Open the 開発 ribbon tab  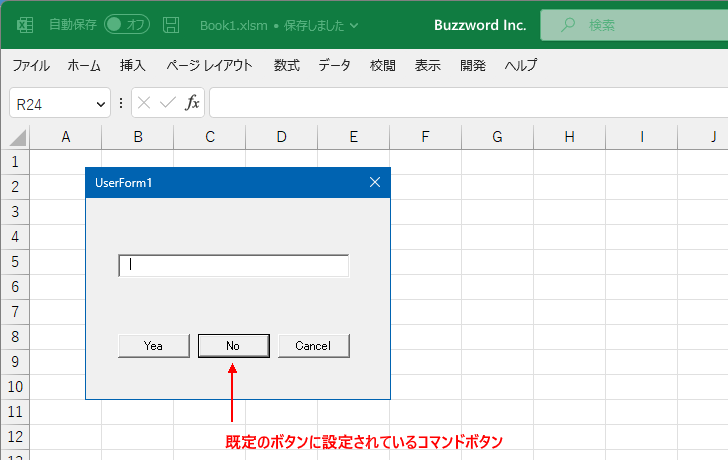pos(473,65)
